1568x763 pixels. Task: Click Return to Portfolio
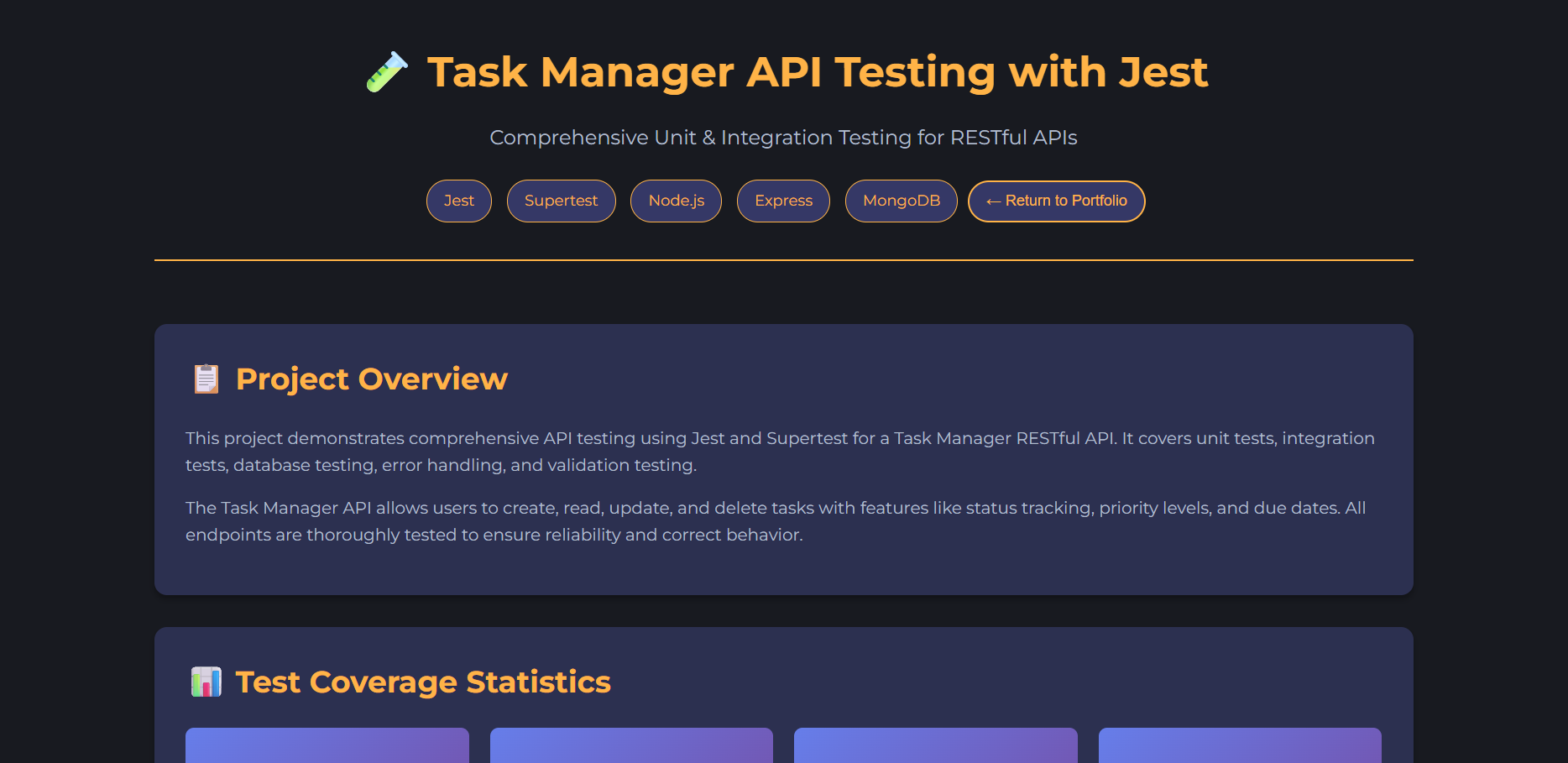point(1056,201)
